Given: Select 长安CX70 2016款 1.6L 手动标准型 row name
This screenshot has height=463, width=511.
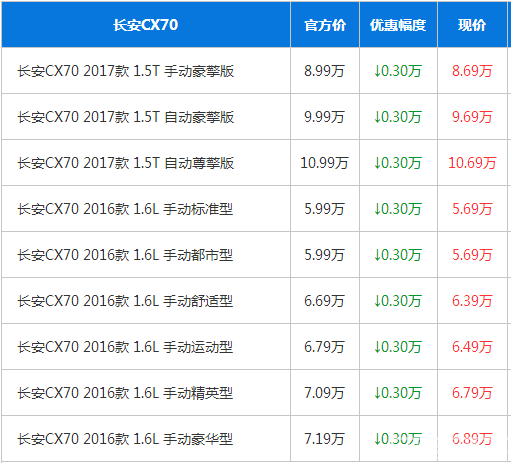Looking at the screenshot, I should (125, 209).
